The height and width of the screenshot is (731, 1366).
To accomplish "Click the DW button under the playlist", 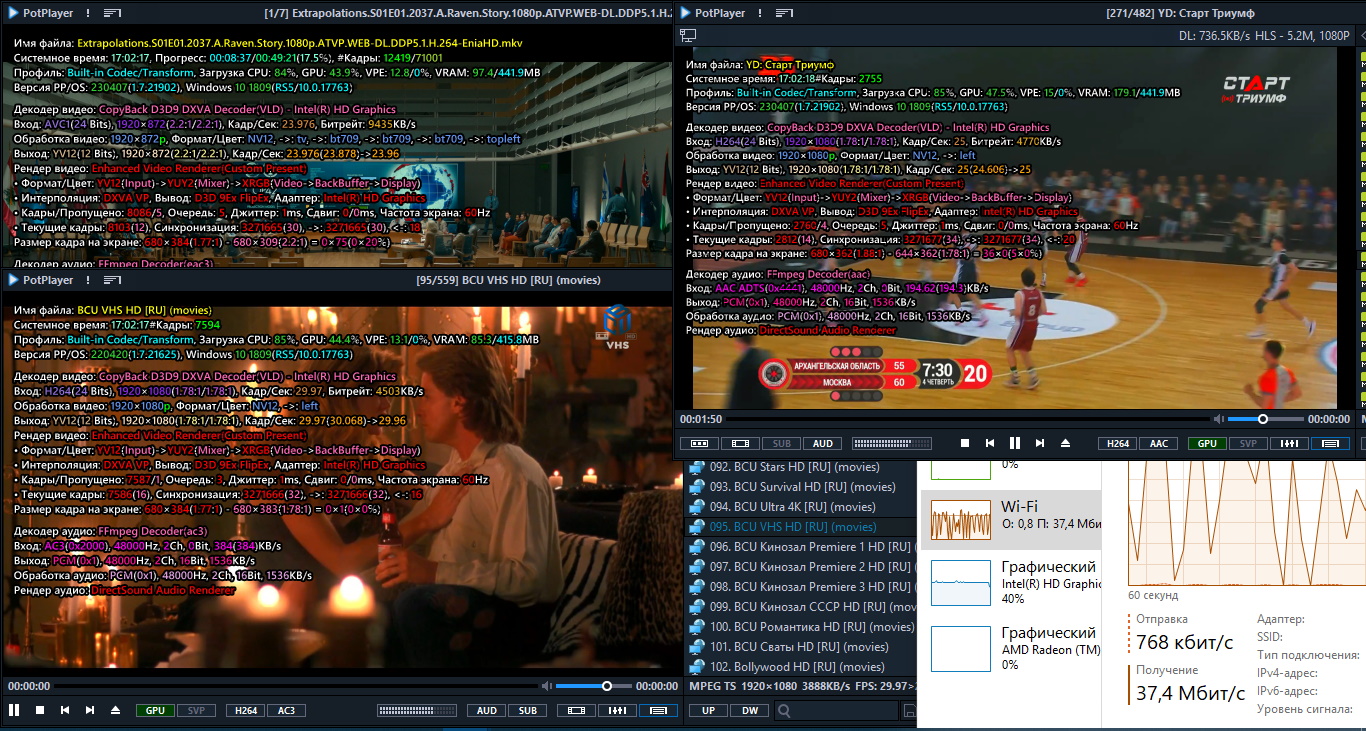I will coord(749,711).
